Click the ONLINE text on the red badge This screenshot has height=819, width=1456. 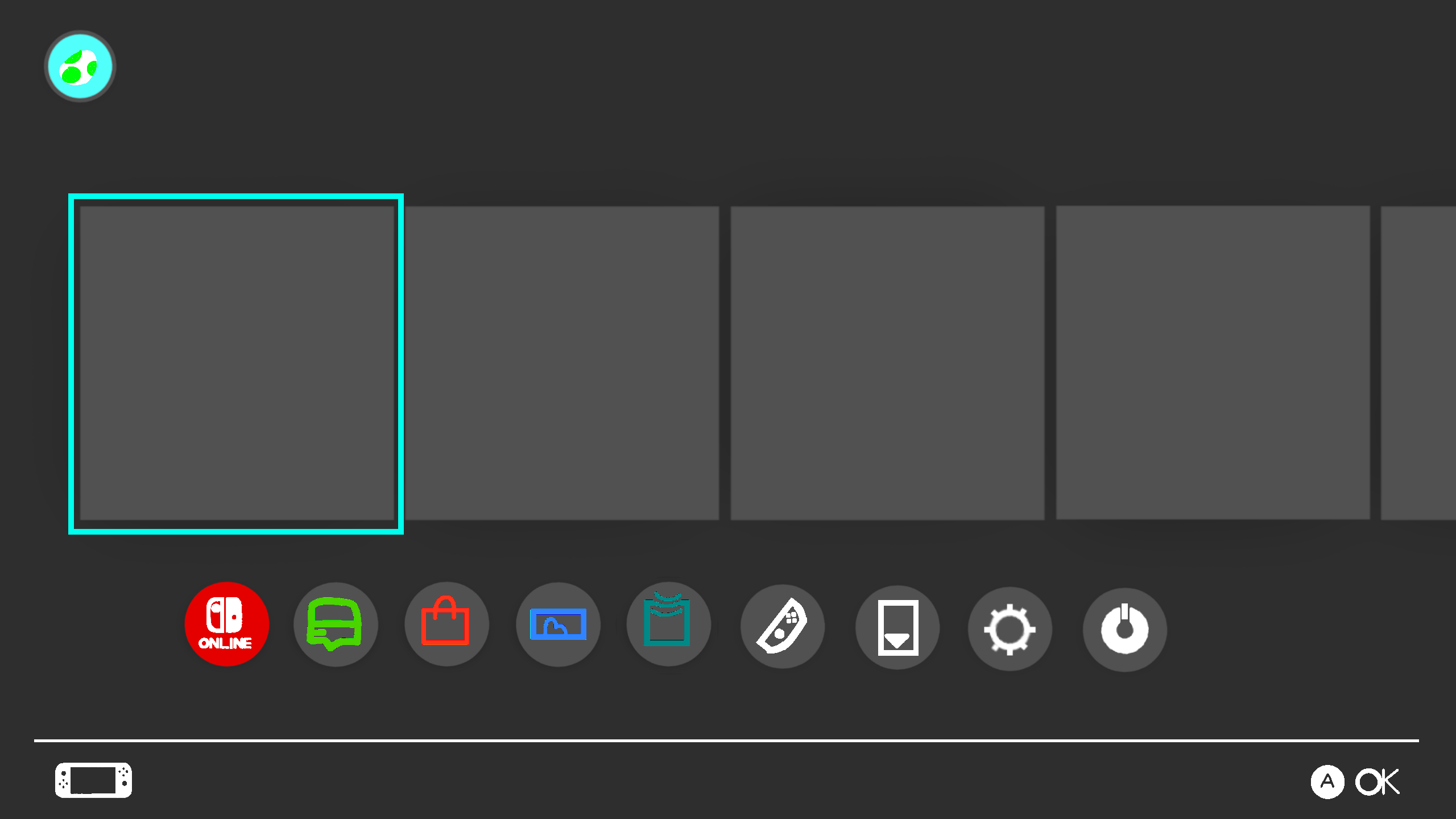[x=225, y=643]
